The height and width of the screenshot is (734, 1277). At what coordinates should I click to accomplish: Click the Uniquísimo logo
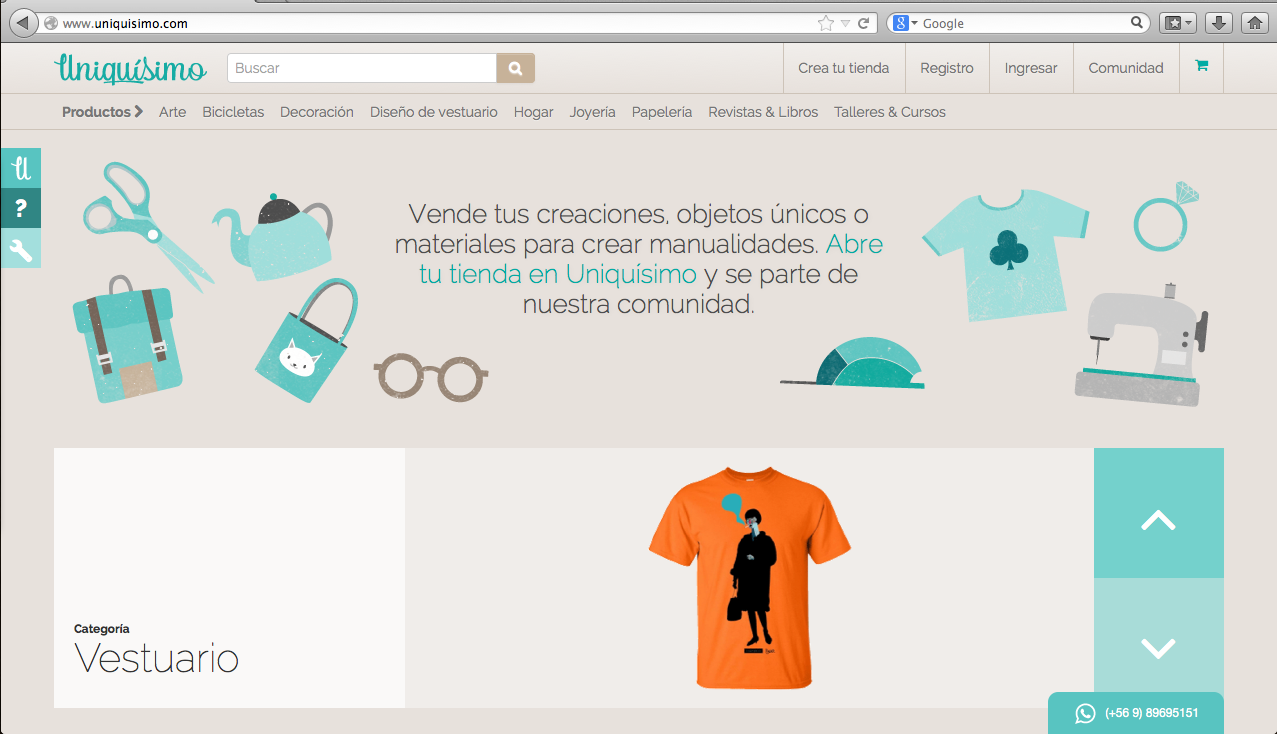pyautogui.click(x=130, y=68)
